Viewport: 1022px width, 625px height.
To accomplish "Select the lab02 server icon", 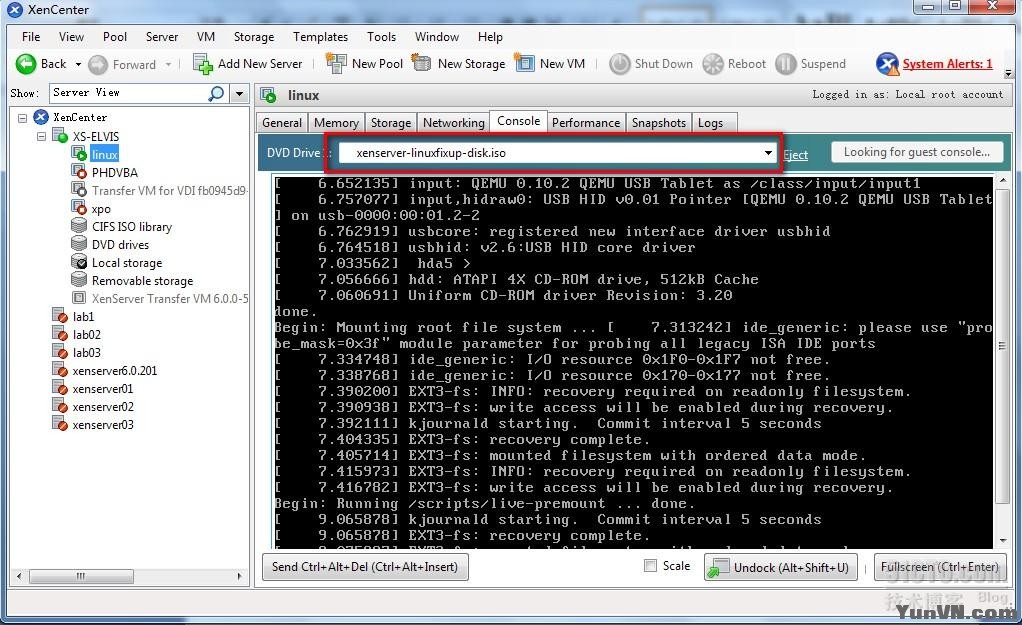I will click(x=60, y=334).
